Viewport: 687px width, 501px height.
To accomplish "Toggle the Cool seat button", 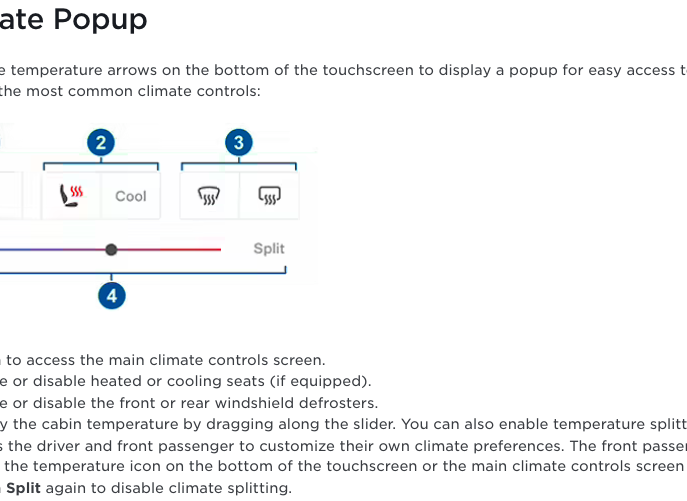I will pyautogui.click(x=131, y=195).
